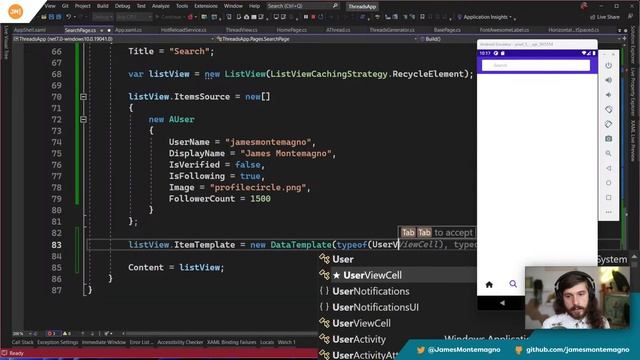
Task: Open the Project menu
Action: 83,6
